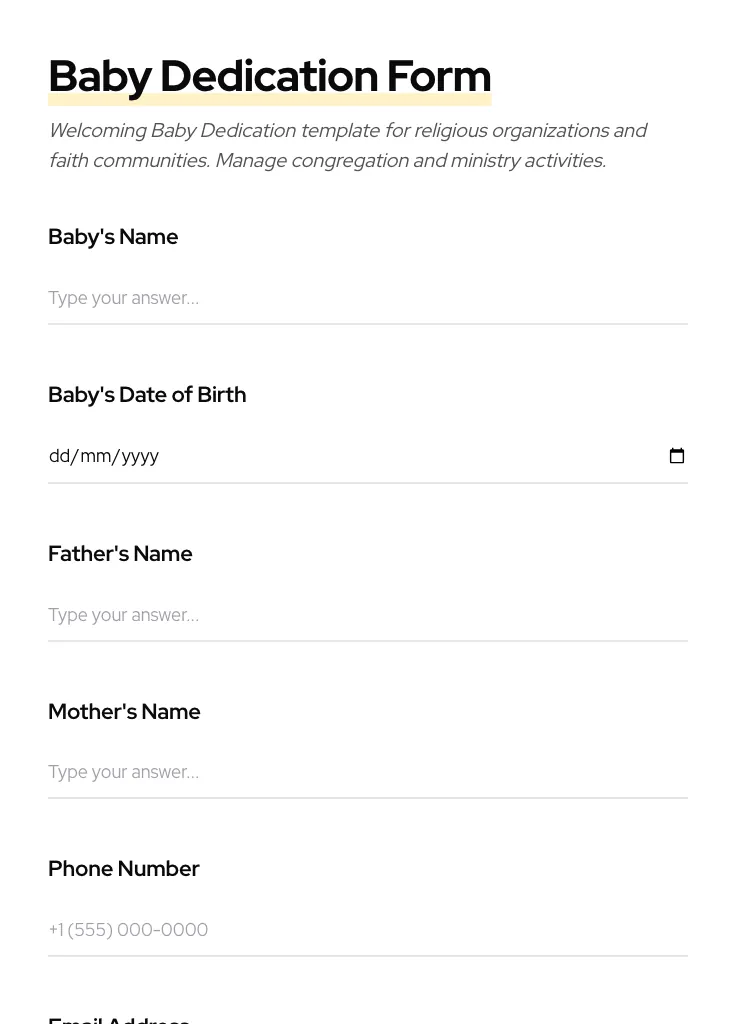Focus the Father's Name answer field
The height and width of the screenshot is (1024, 736).
coord(367,615)
